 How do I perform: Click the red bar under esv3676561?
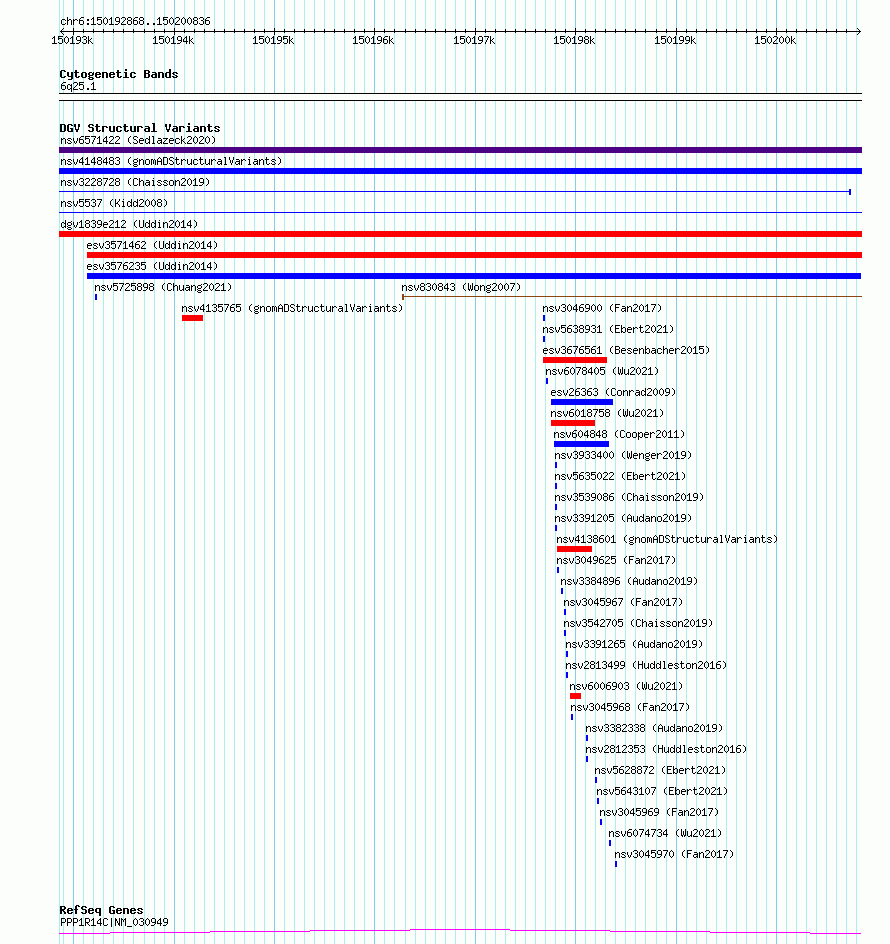(575, 361)
